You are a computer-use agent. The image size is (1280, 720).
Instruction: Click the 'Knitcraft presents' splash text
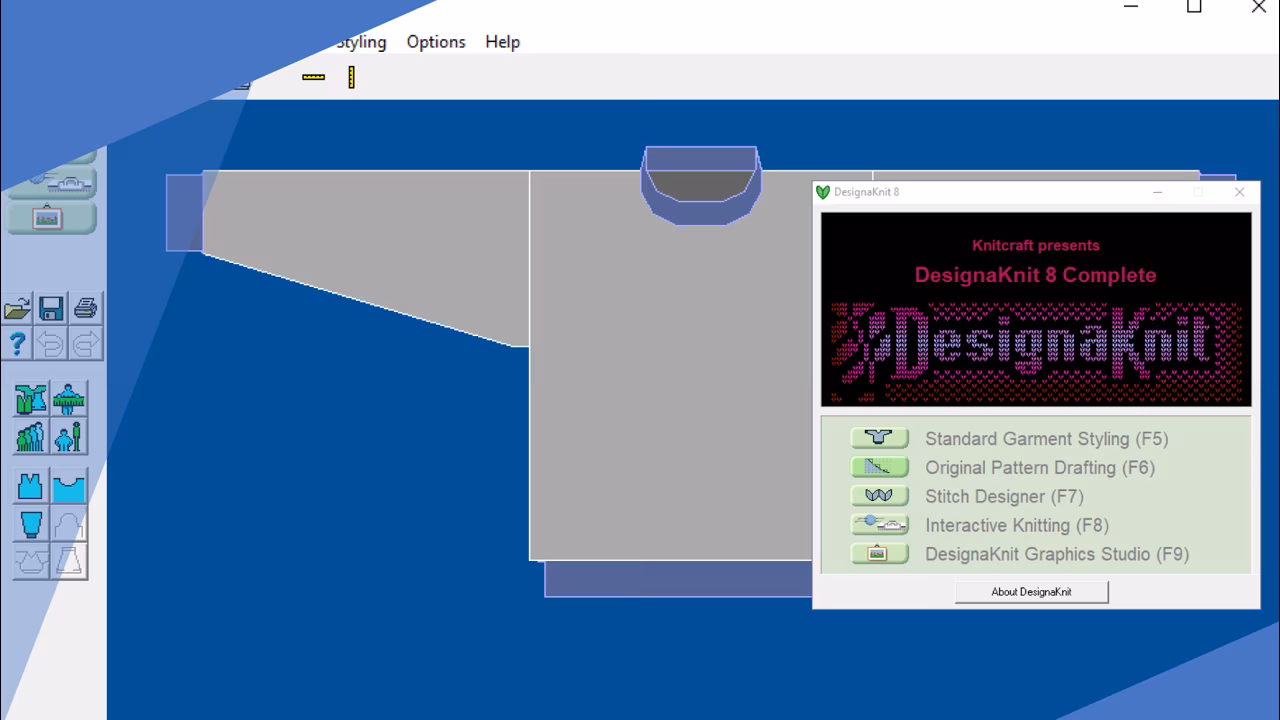(x=1036, y=245)
